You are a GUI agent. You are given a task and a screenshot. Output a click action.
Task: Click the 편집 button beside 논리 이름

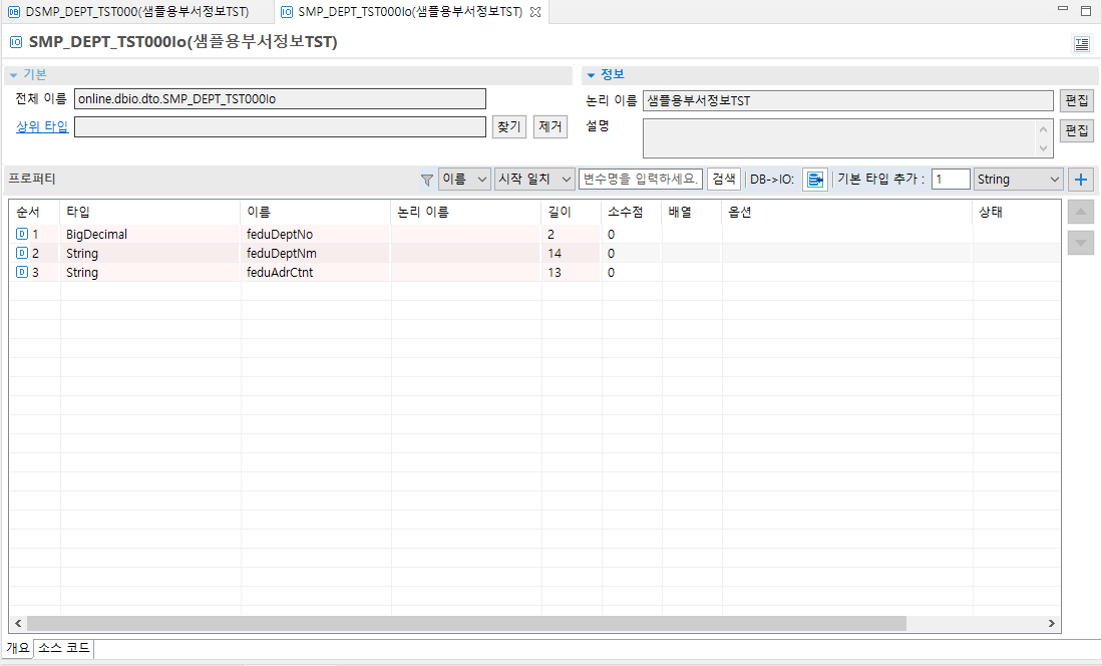[1077, 100]
